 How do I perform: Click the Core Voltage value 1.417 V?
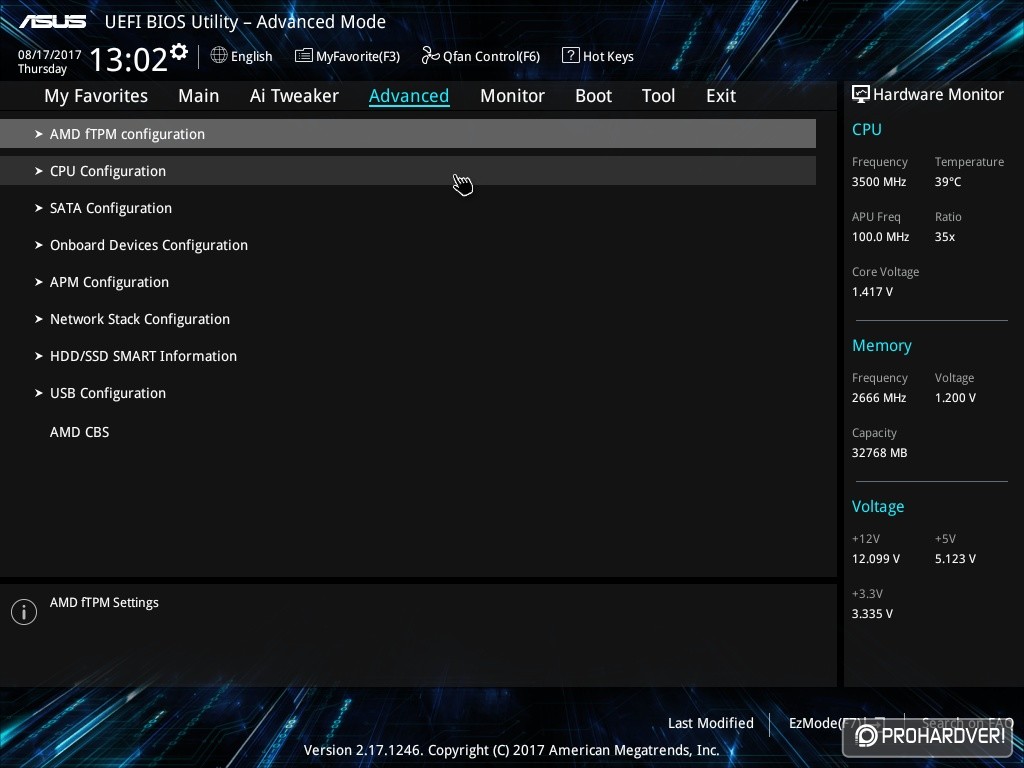(x=872, y=292)
